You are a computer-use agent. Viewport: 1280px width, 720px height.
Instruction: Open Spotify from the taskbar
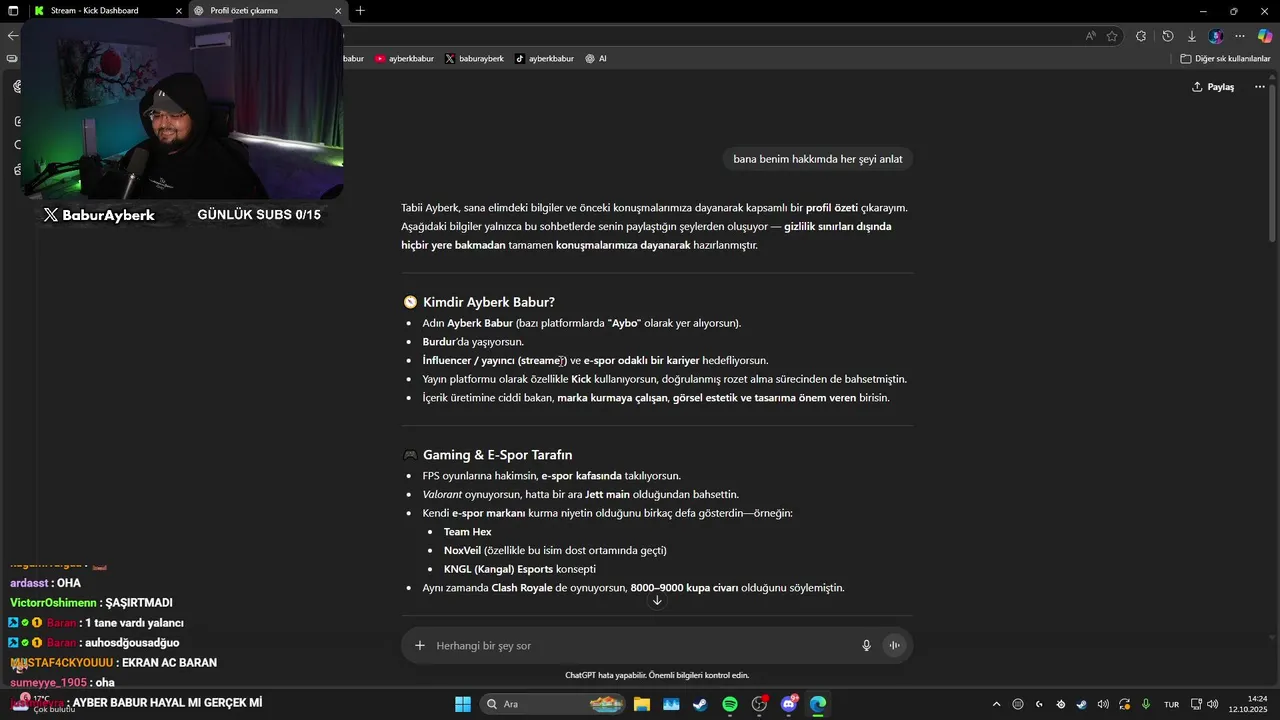(730, 704)
